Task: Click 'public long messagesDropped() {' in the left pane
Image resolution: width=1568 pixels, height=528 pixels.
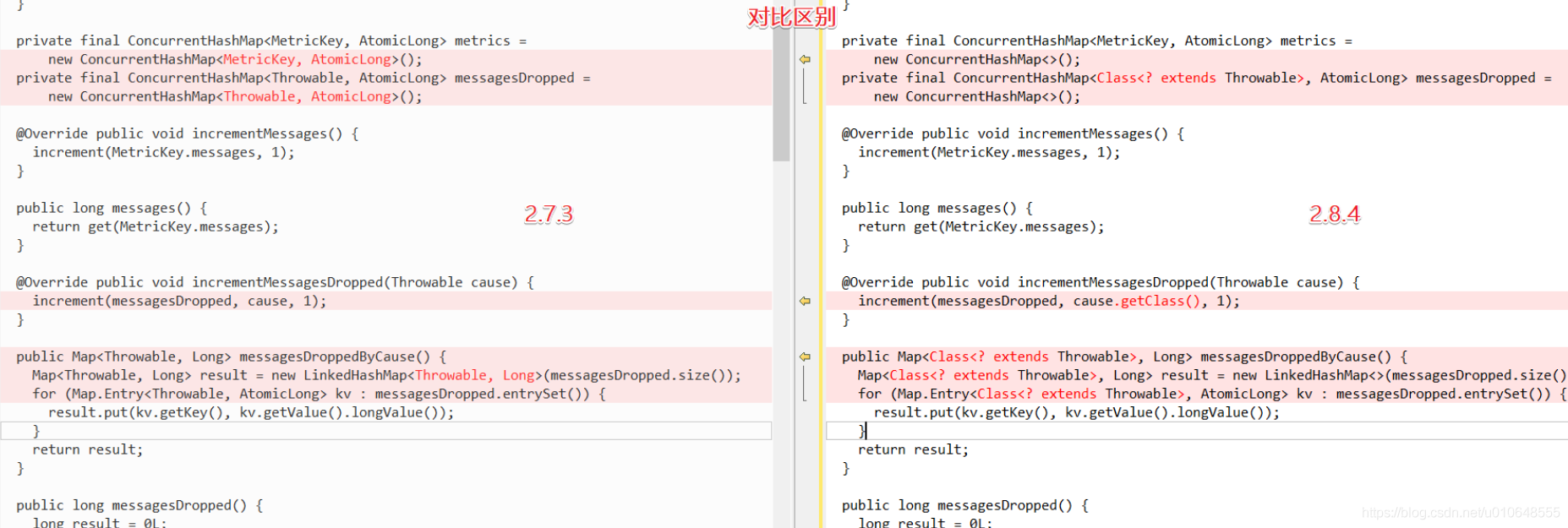Action: pyautogui.click(x=139, y=505)
